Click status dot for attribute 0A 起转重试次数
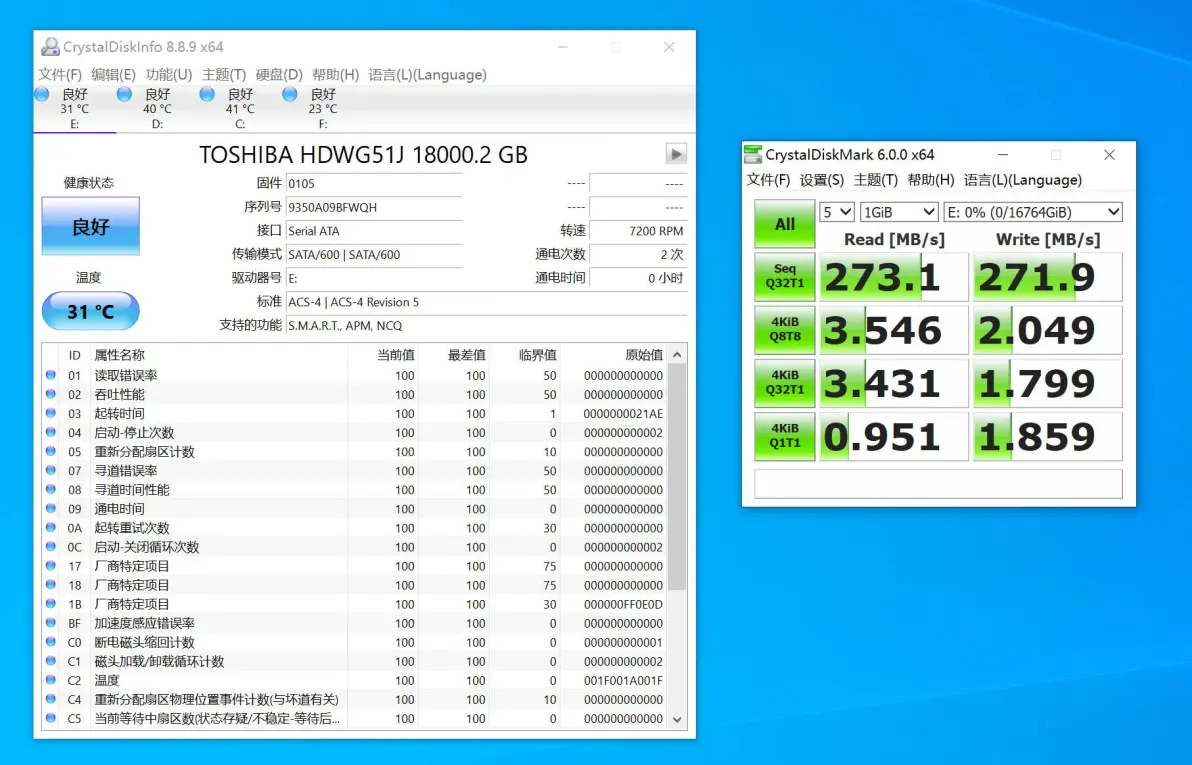Viewport: 1192px width, 765px height. coord(51,527)
